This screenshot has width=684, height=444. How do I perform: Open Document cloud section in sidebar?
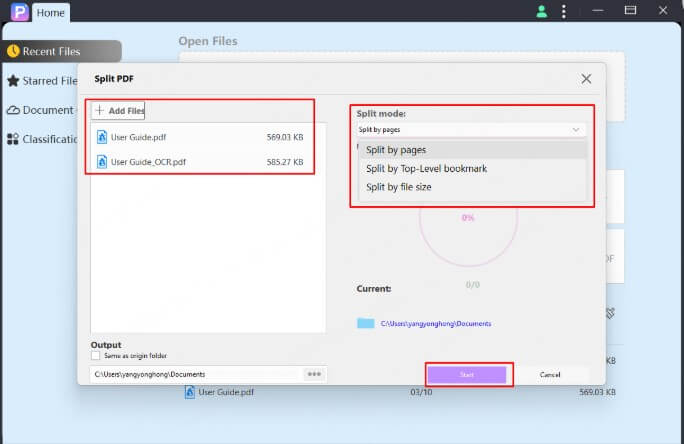click(x=41, y=110)
